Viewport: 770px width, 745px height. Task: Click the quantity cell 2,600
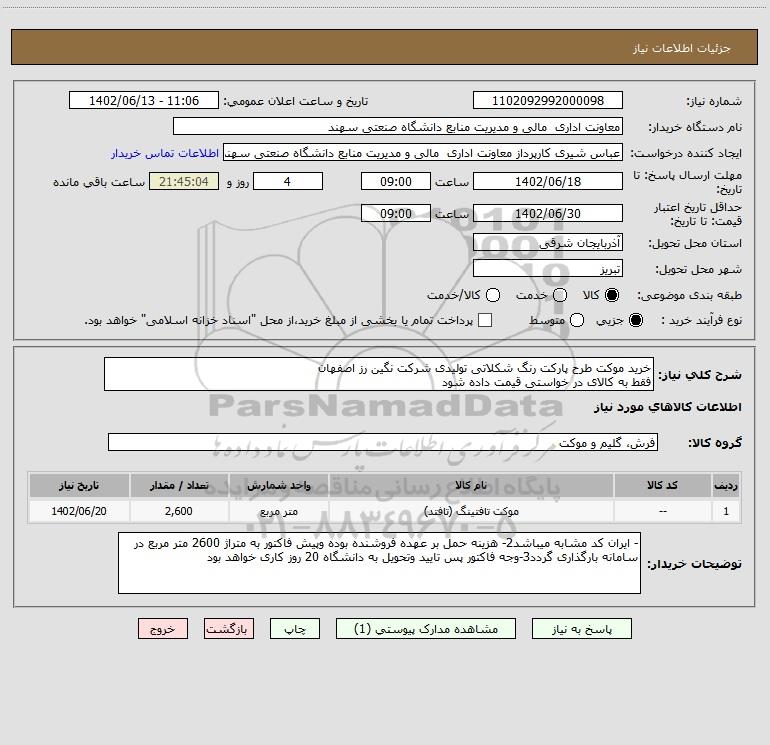(x=179, y=511)
